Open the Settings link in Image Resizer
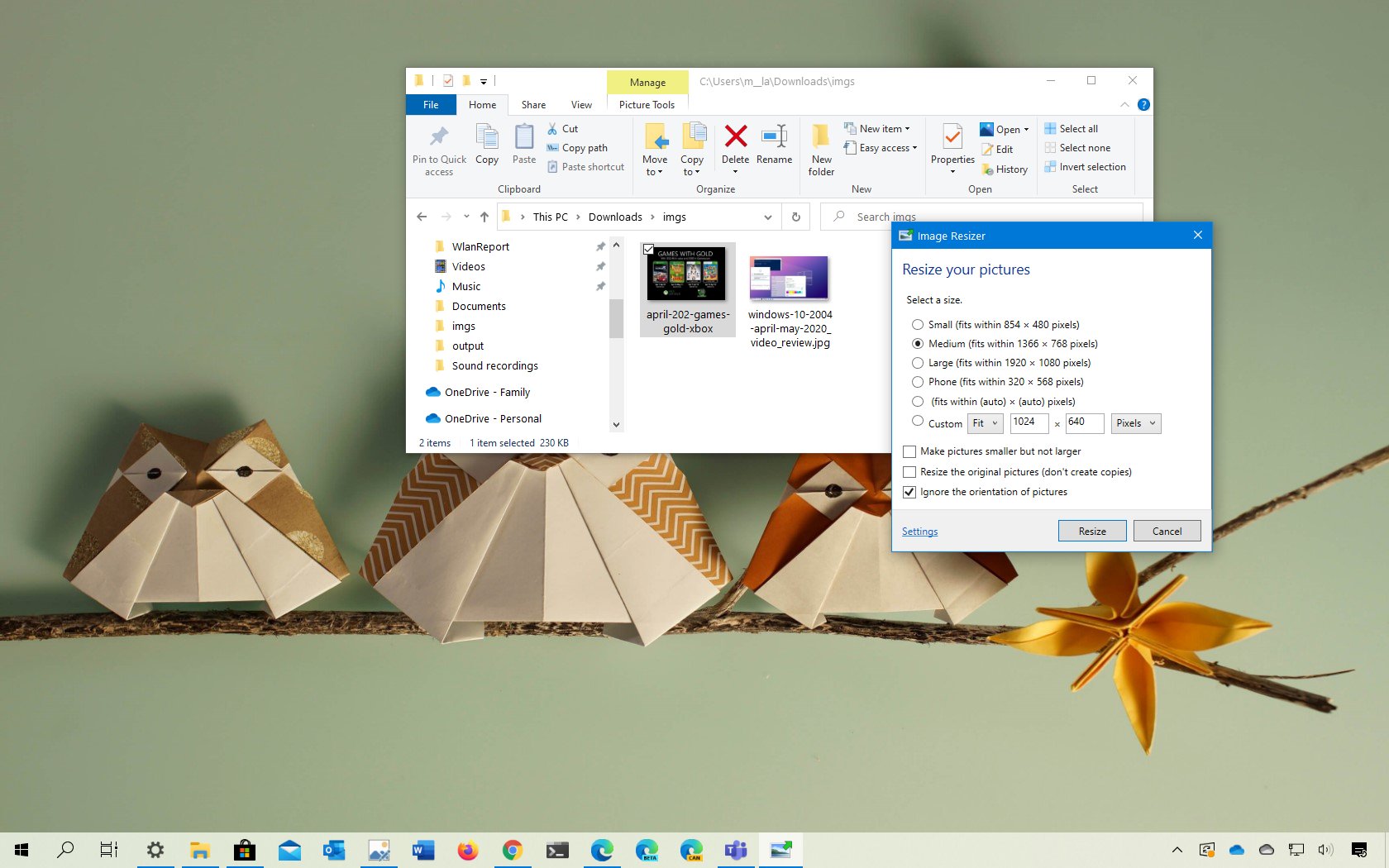Viewport: 1389px width, 868px height. [919, 531]
